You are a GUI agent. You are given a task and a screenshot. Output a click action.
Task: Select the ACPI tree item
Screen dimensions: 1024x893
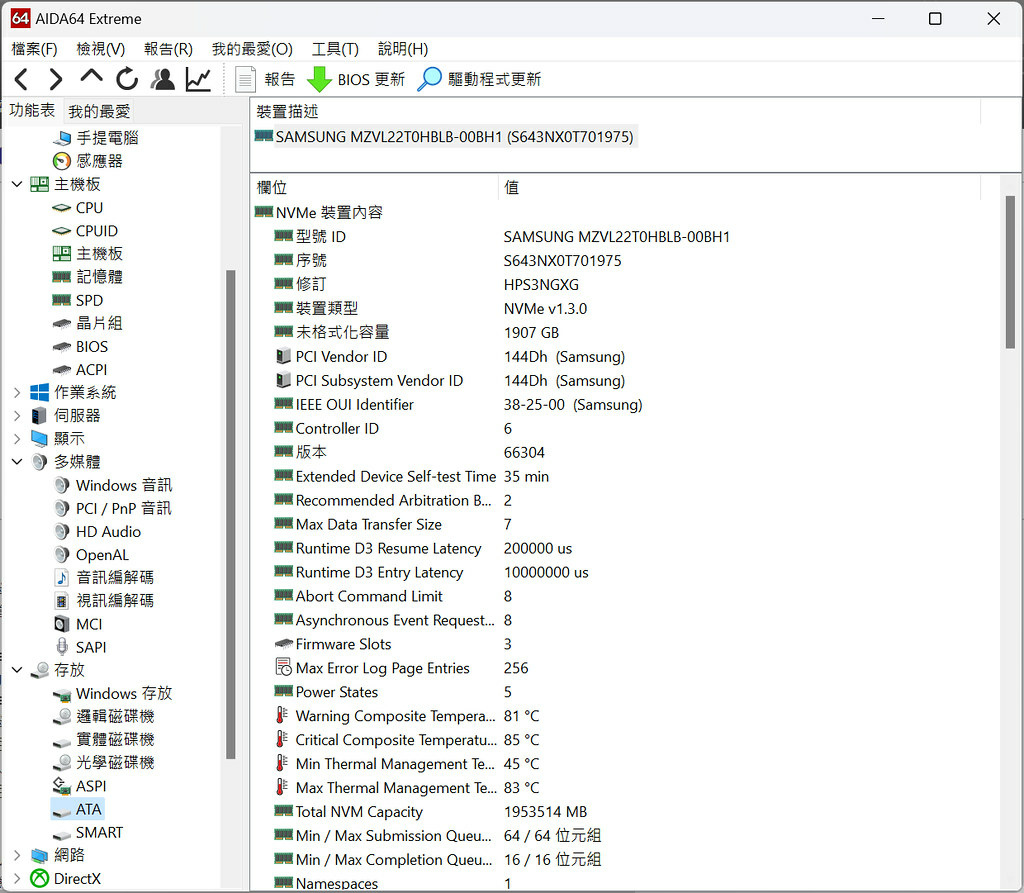point(80,370)
